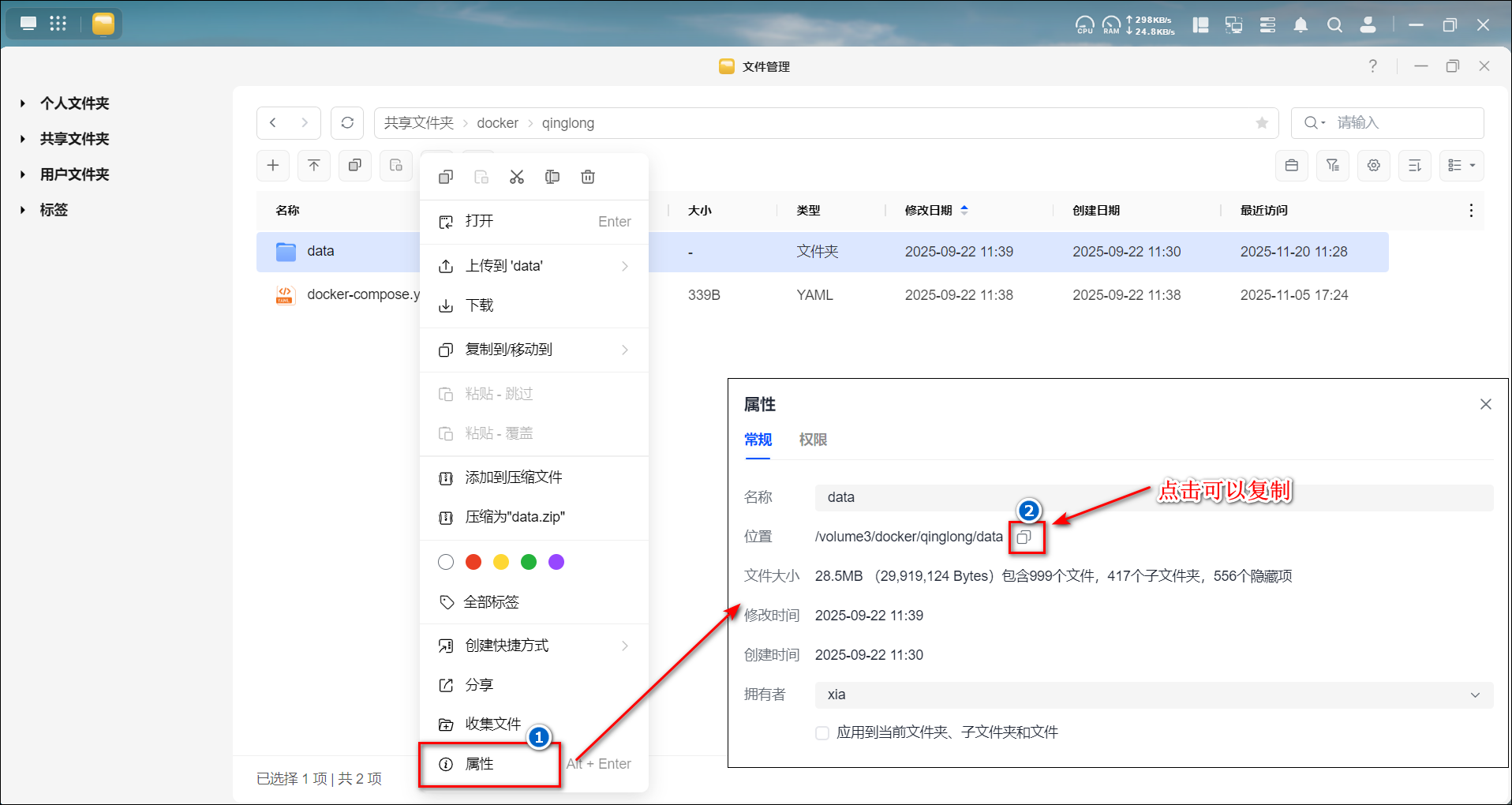The width and height of the screenshot is (1512, 805).
Task: Click the trash delete icon in context menu
Action: point(588,177)
